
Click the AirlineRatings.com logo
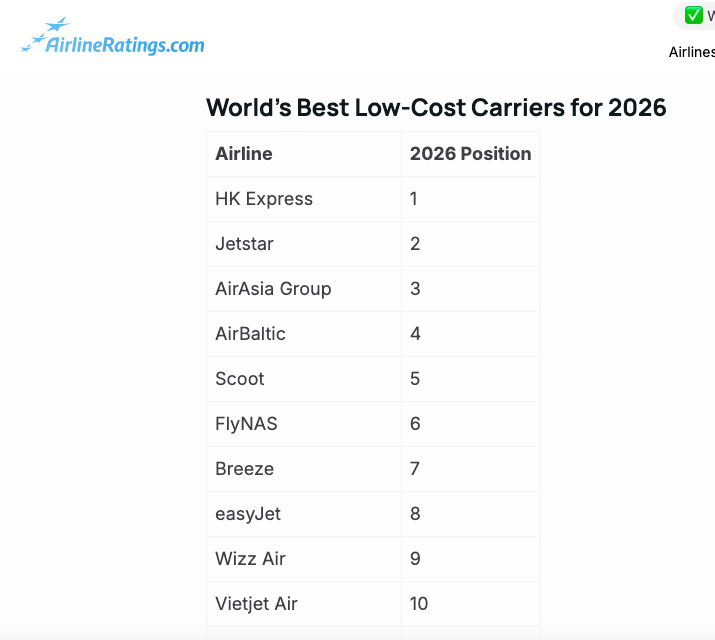point(112,39)
